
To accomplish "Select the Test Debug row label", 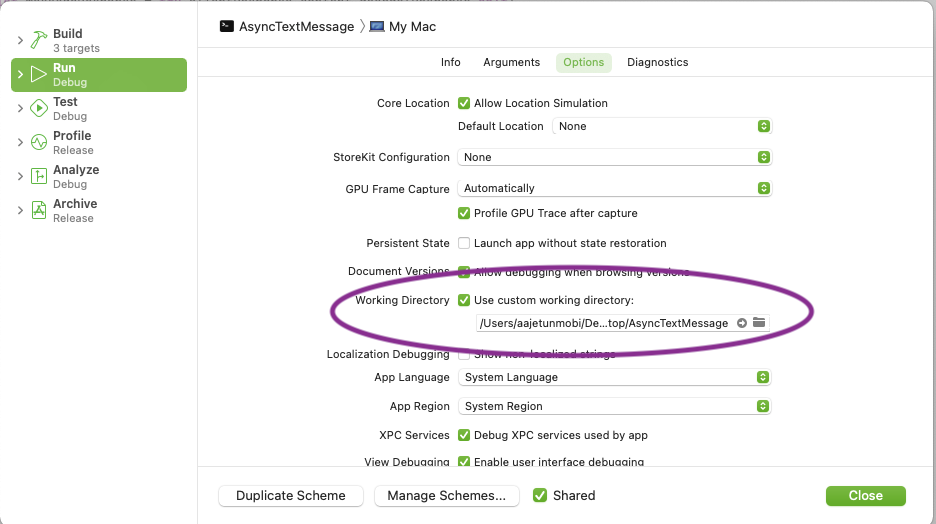I will pyautogui.click(x=70, y=109).
